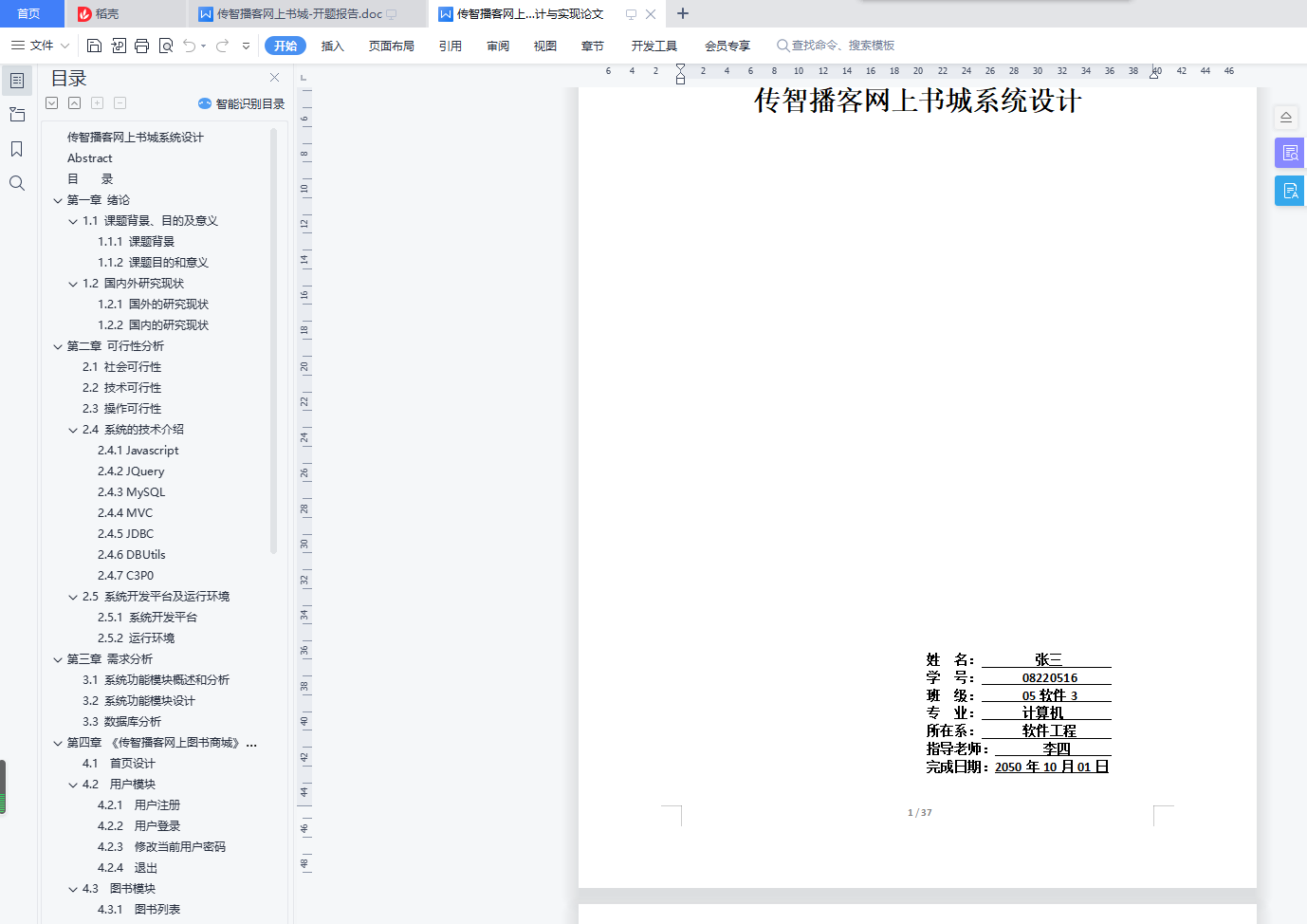Open the chapter navigation sidebar icon
Screen dimensions: 1307x924
pos(17,115)
